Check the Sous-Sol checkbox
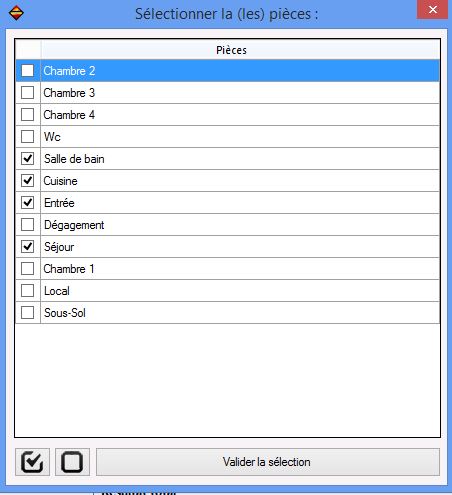Screen dimensions: 452x495 point(27,313)
